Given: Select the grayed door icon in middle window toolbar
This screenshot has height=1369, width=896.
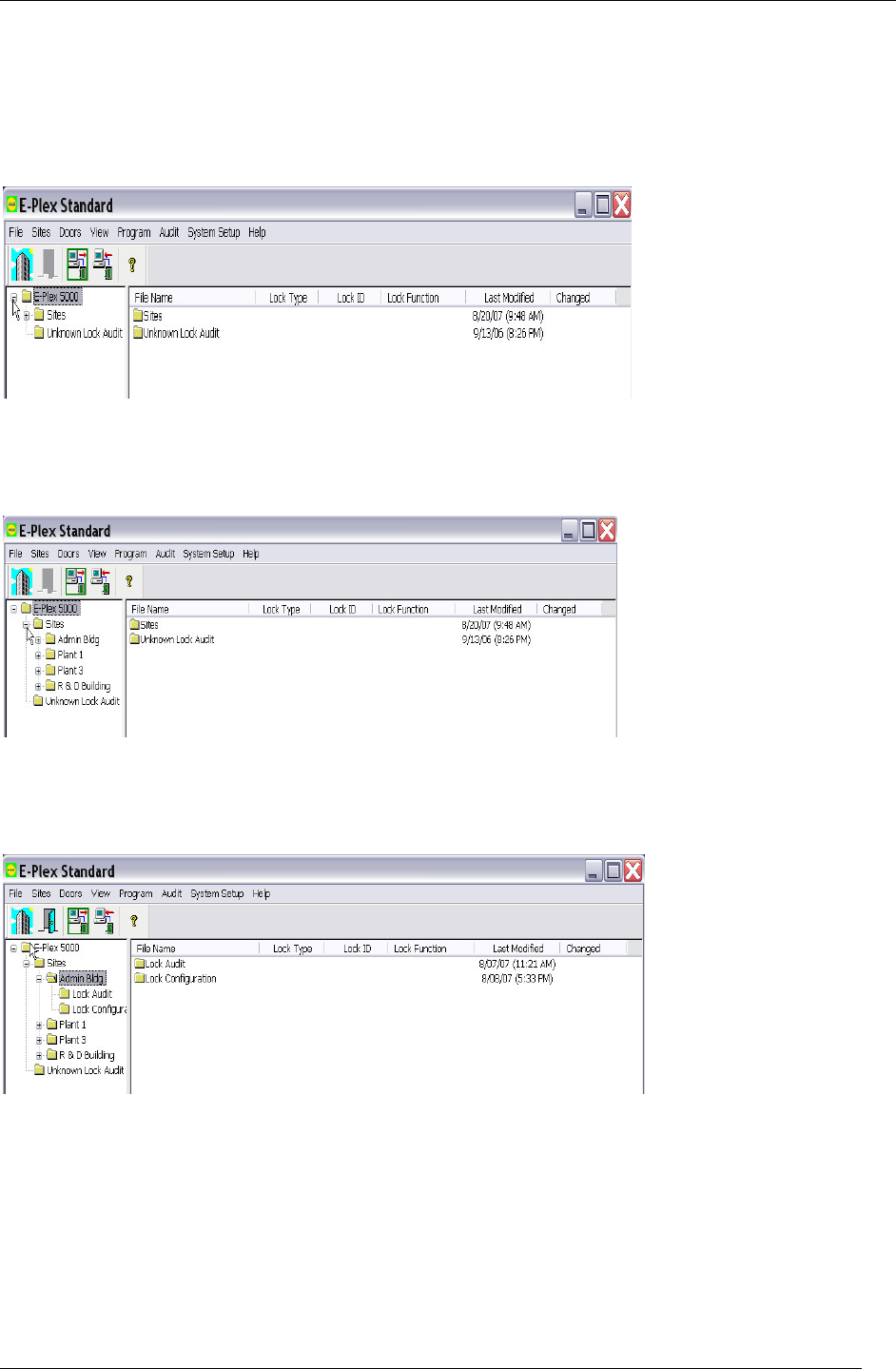Looking at the screenshot, I should pos(48,580).
